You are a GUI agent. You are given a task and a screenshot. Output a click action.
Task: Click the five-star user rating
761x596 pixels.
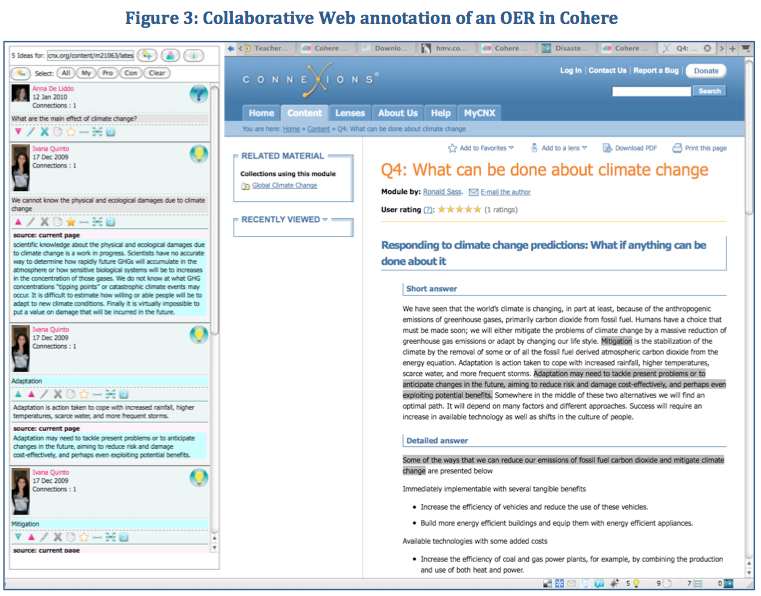(459, 209)
